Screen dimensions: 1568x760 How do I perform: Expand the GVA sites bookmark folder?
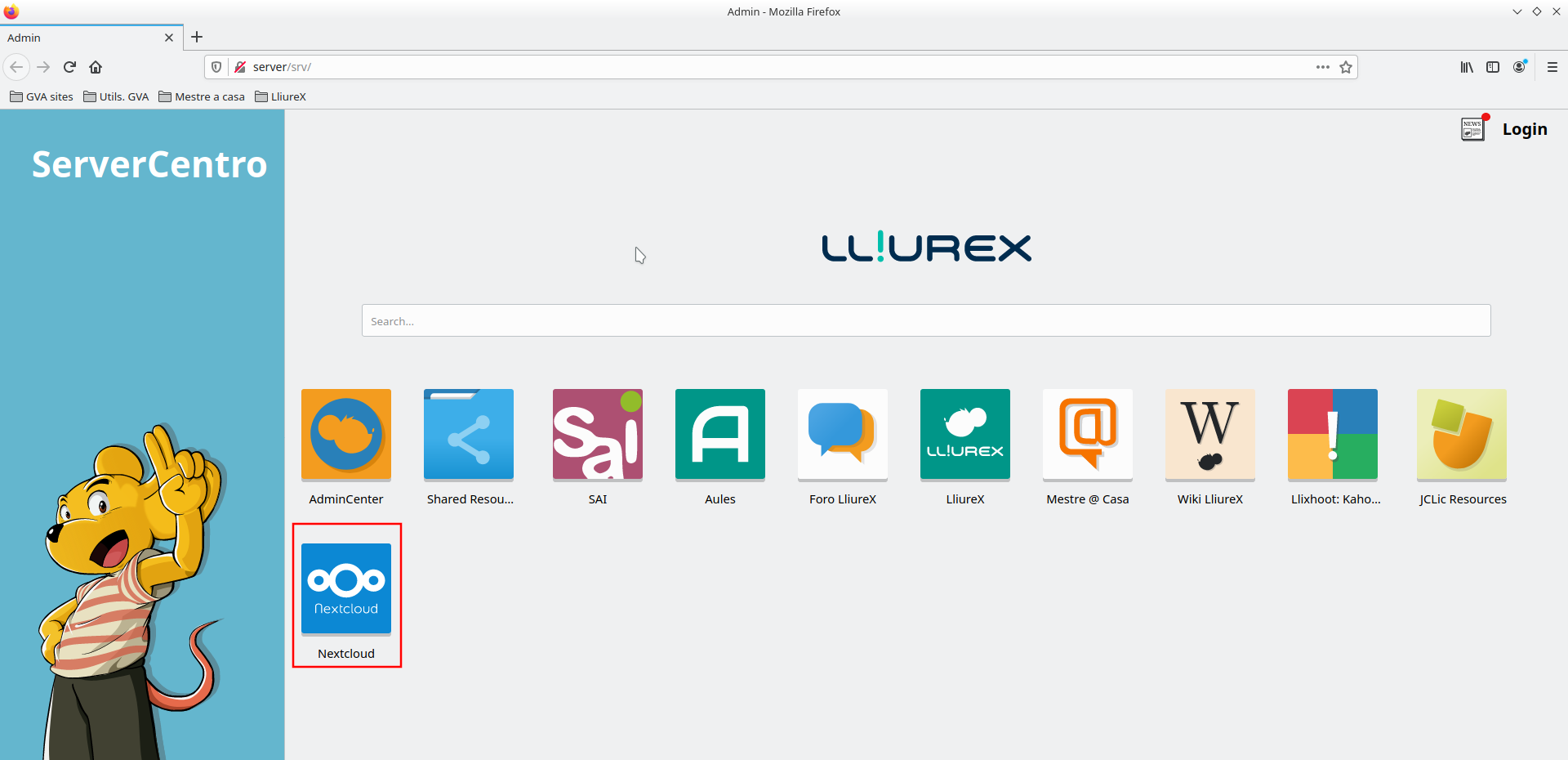[x=42, y=96]
